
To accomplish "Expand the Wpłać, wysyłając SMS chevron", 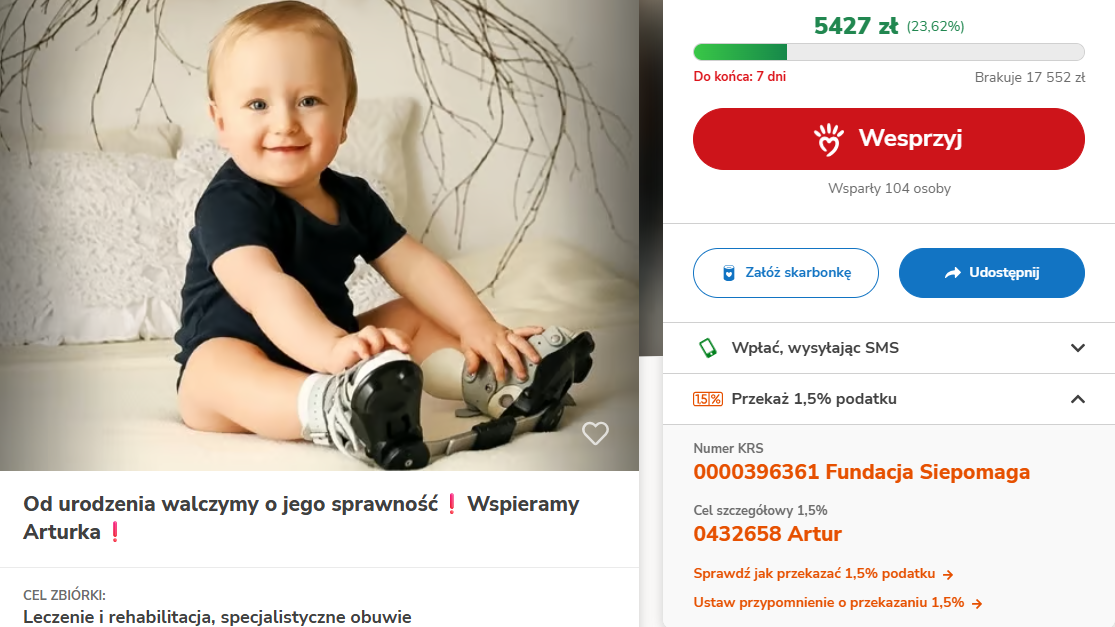I will [x=1077, y=348].
